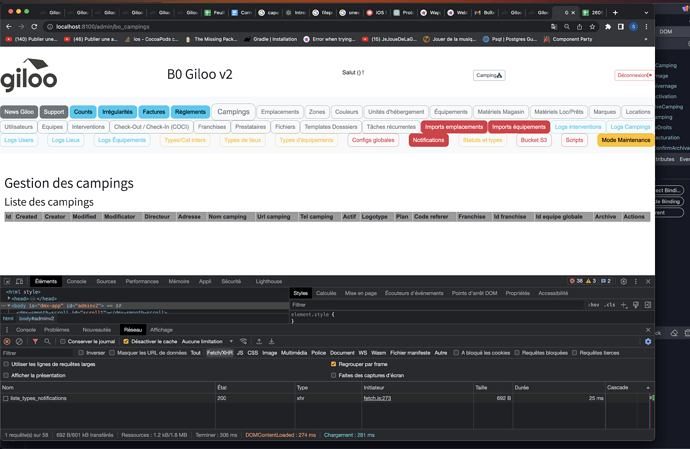Click the '.cls' toggle in styles pane

pos(609,305)
